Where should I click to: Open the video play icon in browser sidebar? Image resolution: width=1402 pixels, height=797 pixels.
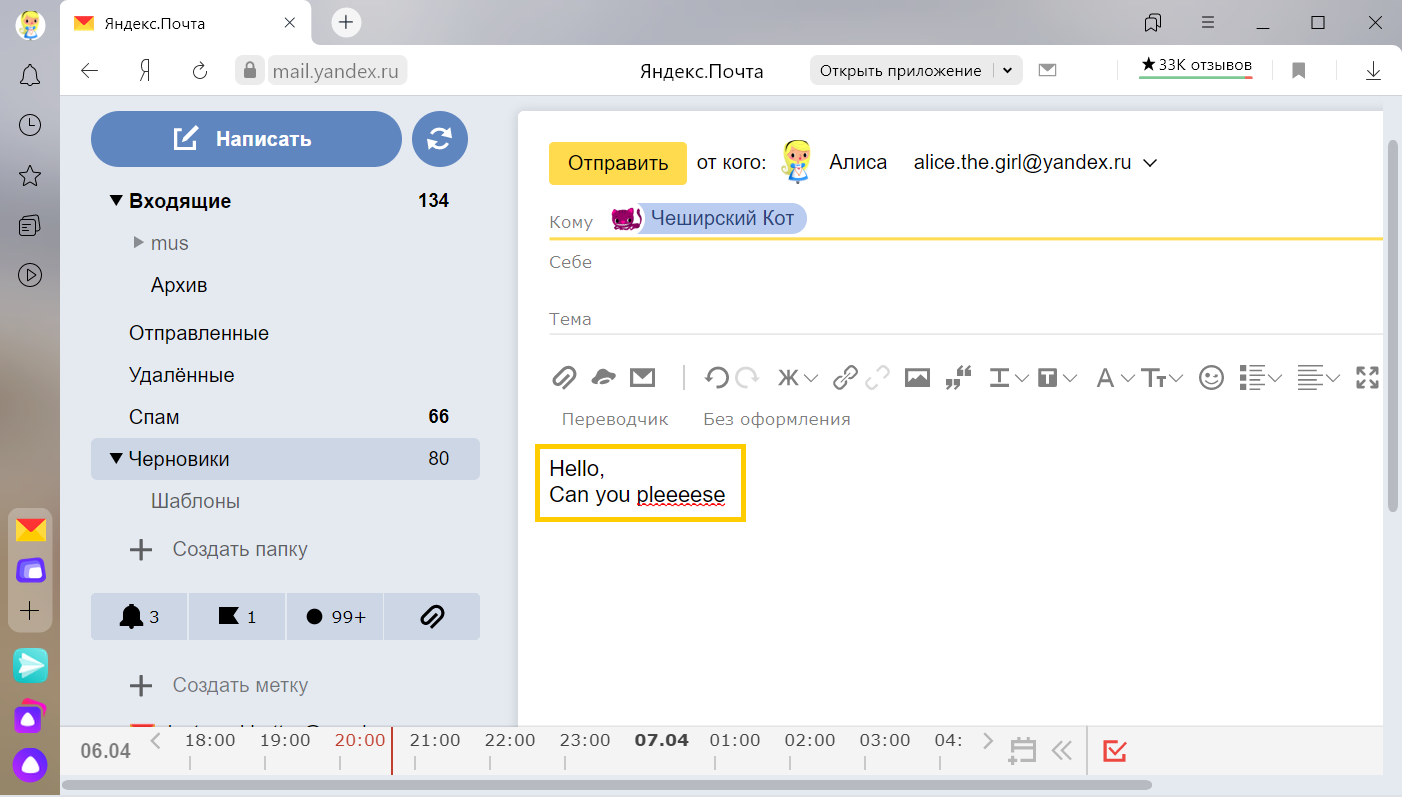click(x=30, y=274)
